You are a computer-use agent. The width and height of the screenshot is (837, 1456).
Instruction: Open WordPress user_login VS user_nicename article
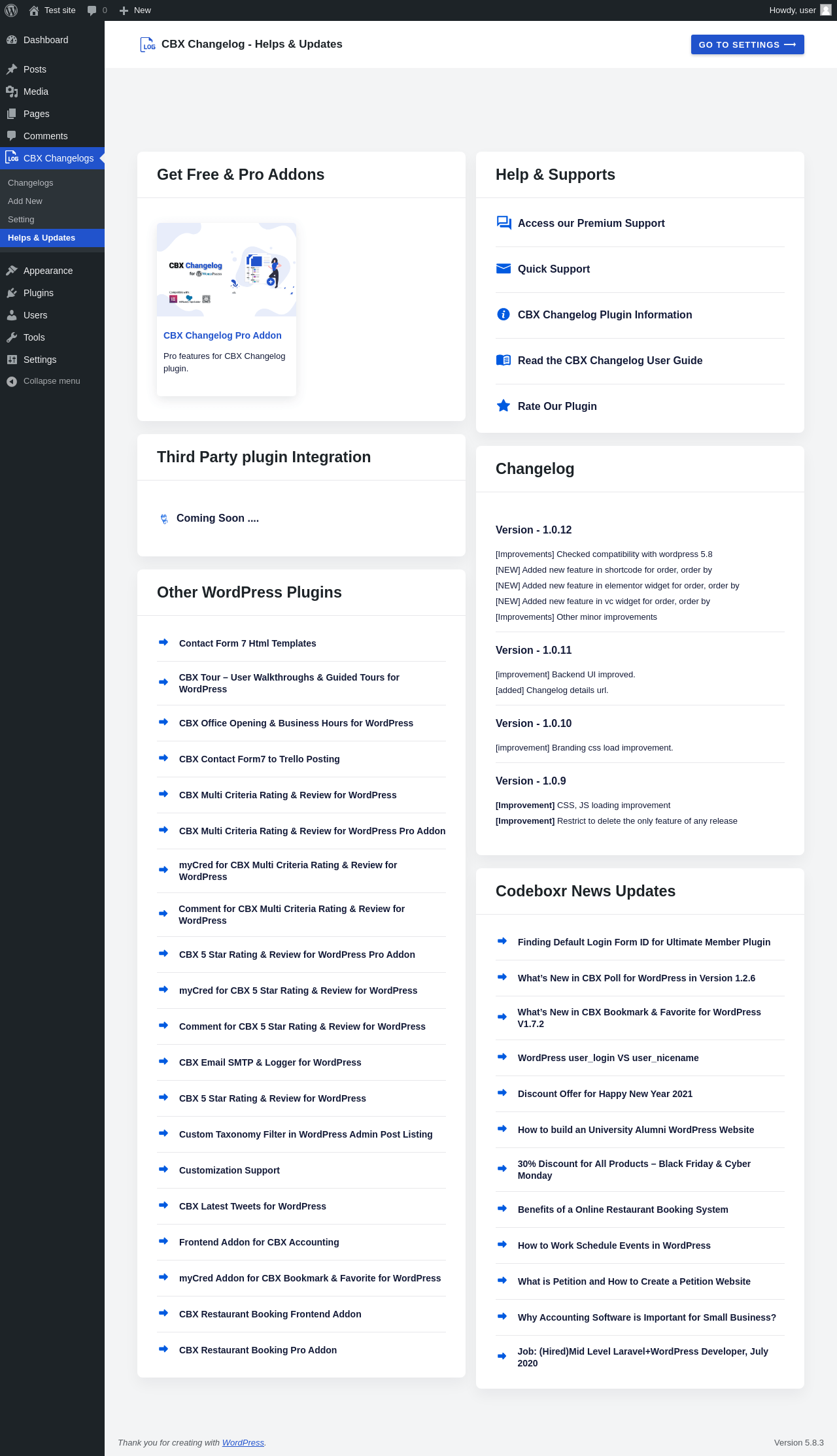tap(608, 1058)
